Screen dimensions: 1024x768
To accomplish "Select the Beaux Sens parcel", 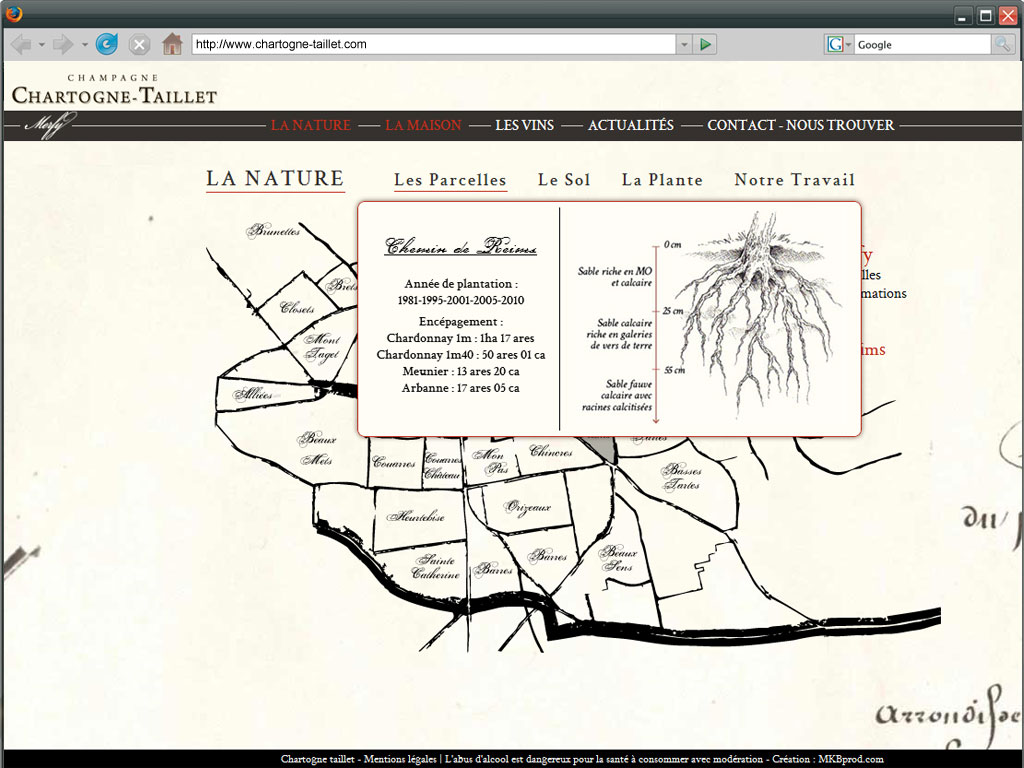I will point(618,559).
